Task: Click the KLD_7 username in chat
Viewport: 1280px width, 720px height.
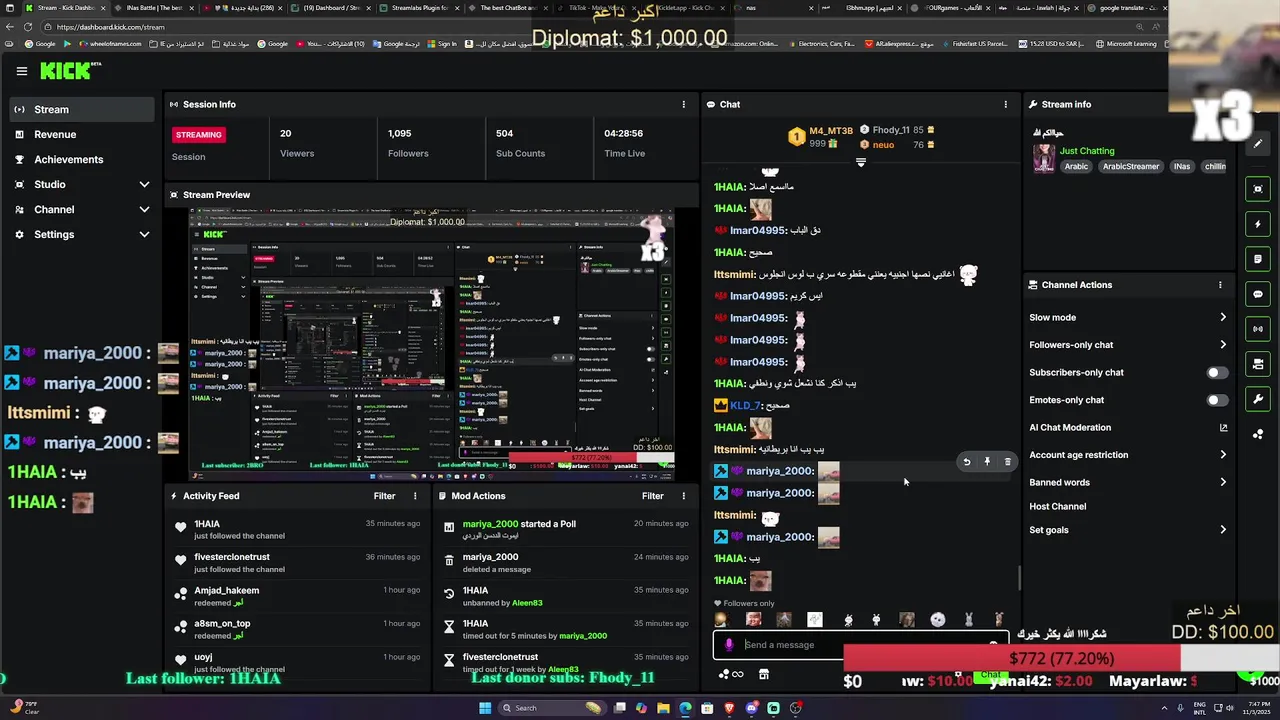Action: tap(746, 406)
